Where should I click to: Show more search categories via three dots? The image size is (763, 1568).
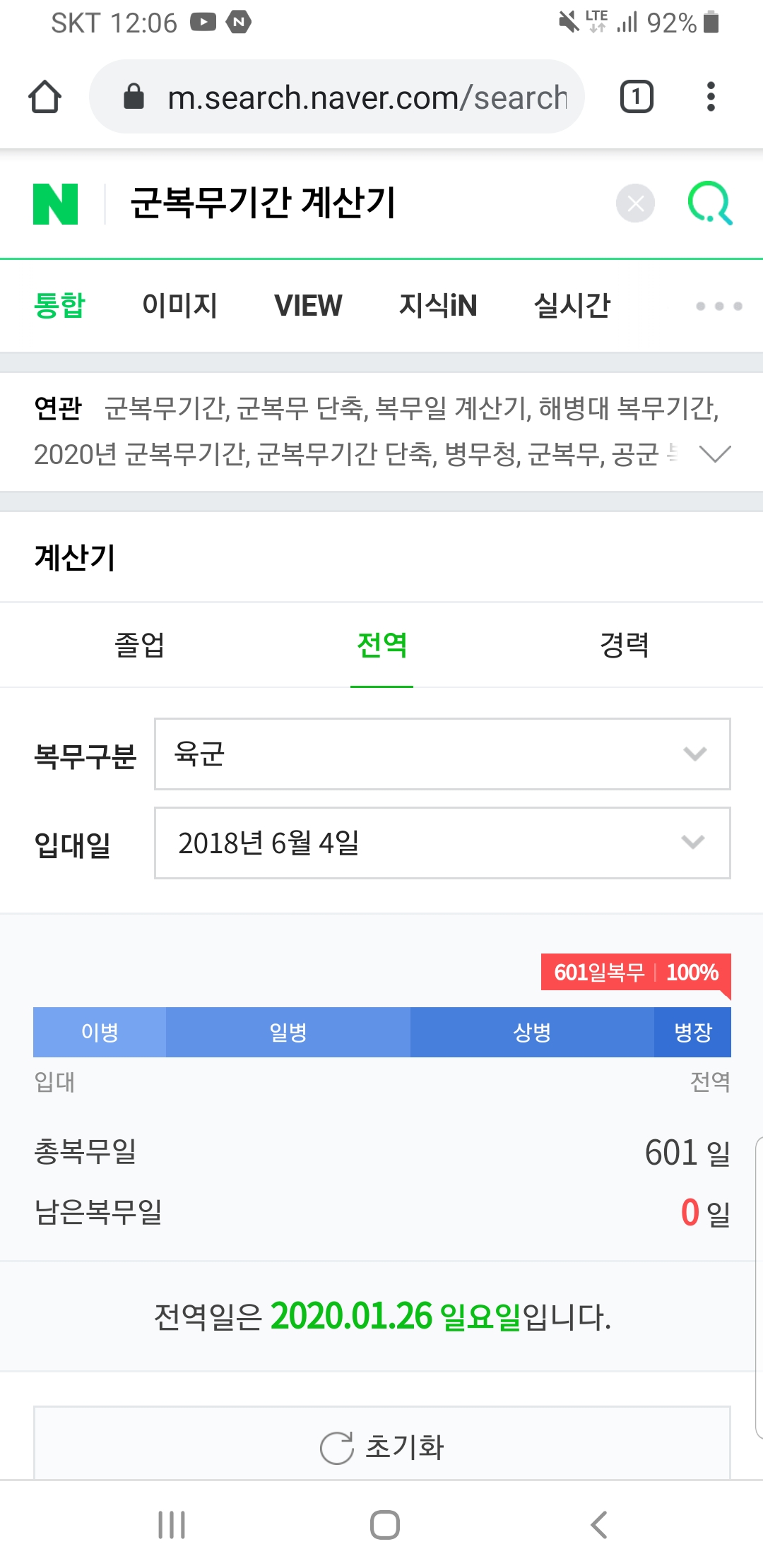718,306
